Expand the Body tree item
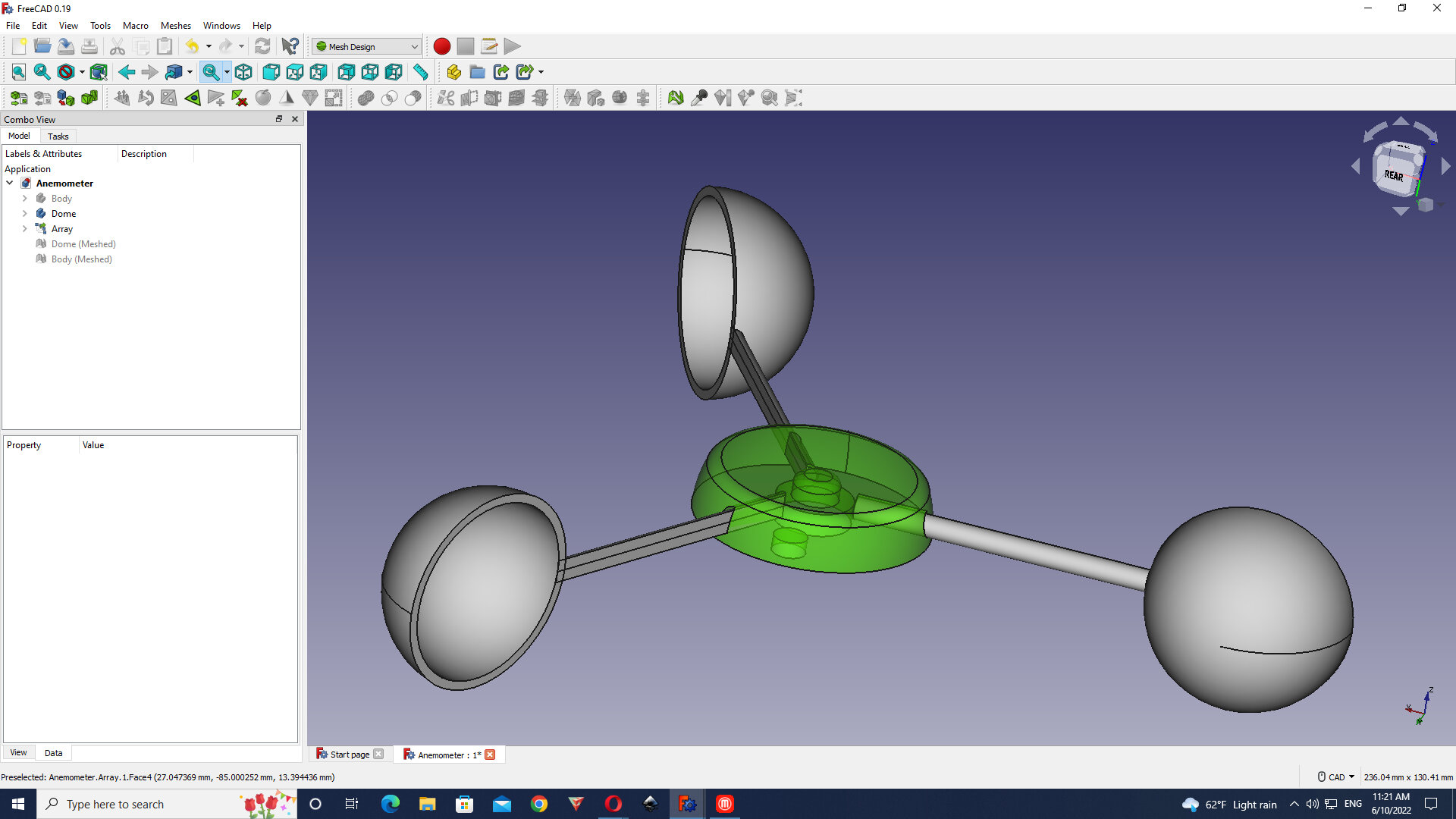 [x=24, y=199]
